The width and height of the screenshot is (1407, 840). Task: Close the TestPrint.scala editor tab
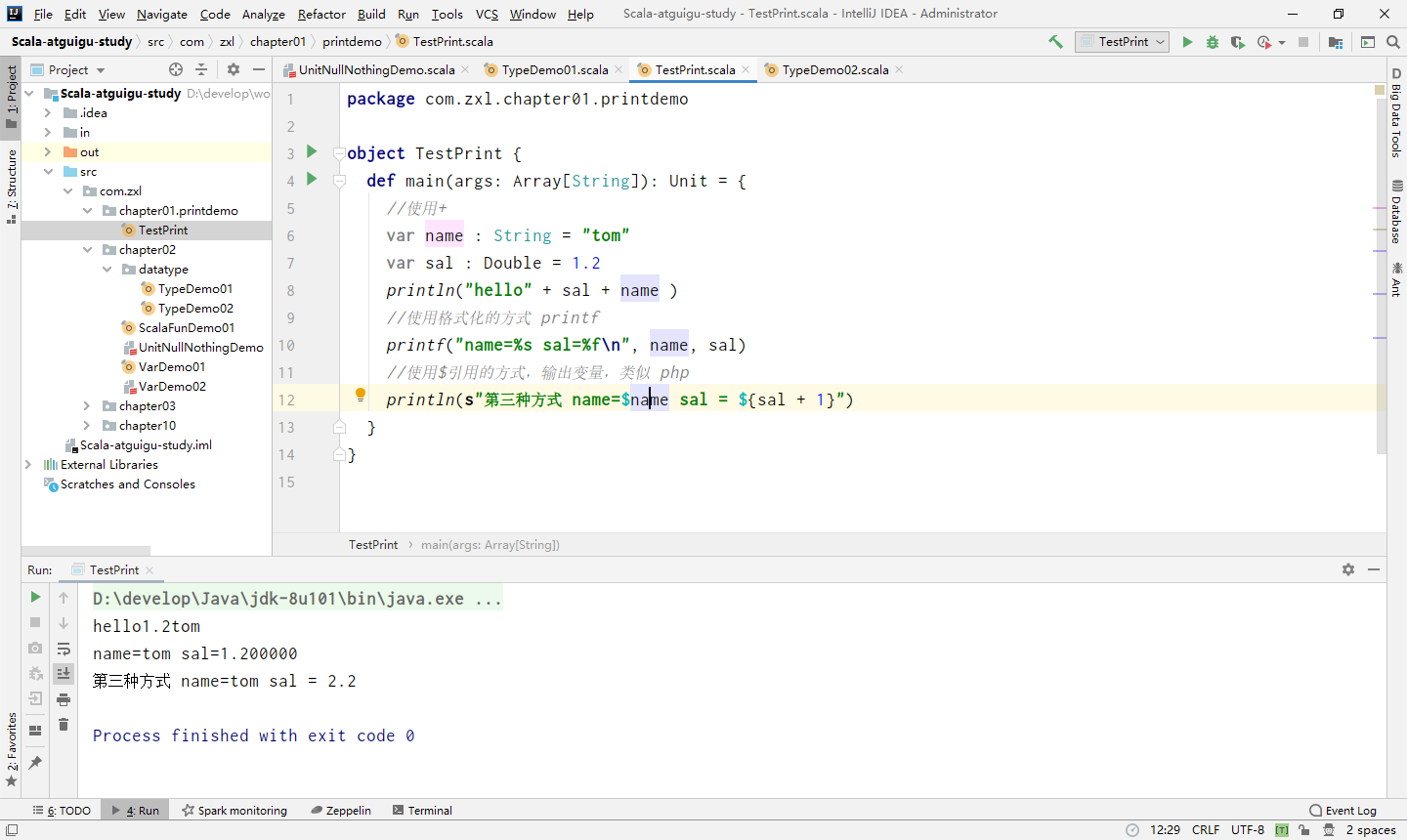(x=746, y=69)
